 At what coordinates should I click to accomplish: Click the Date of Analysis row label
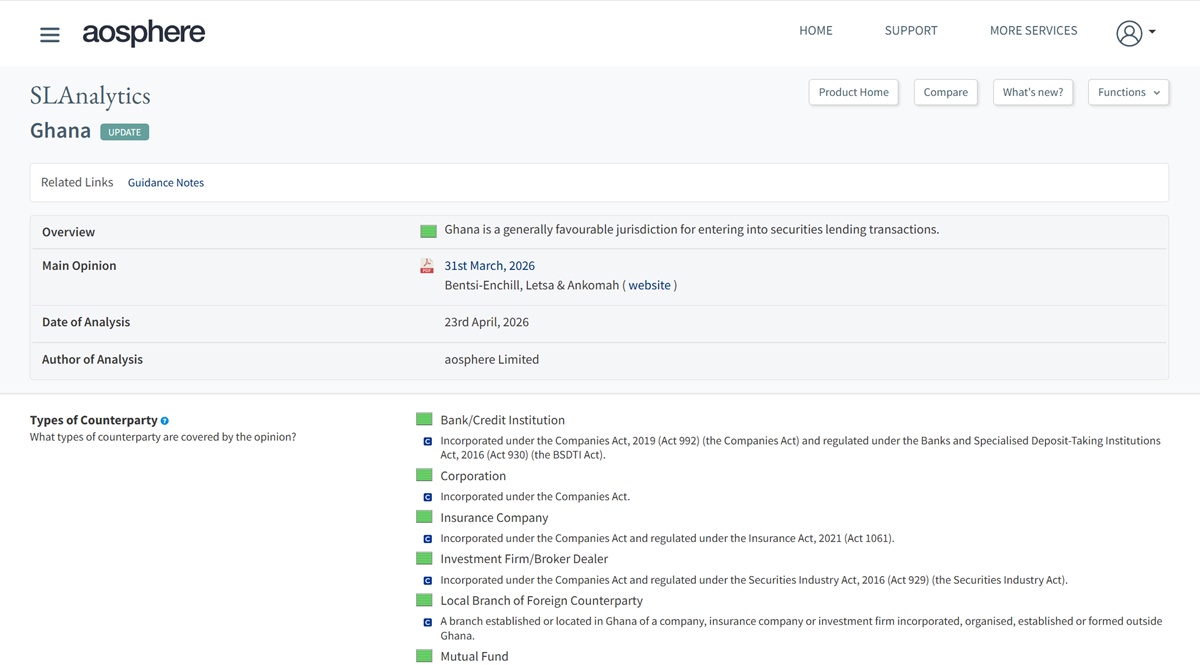click(x=86, y=322)
